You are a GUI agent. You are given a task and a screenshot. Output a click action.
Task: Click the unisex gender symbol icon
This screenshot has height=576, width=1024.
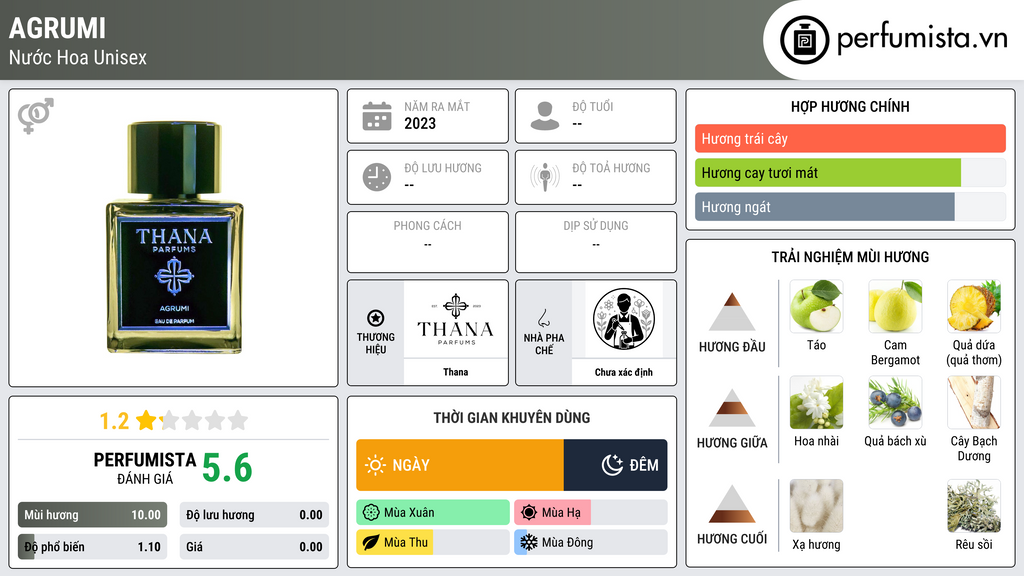coord(35,116)
